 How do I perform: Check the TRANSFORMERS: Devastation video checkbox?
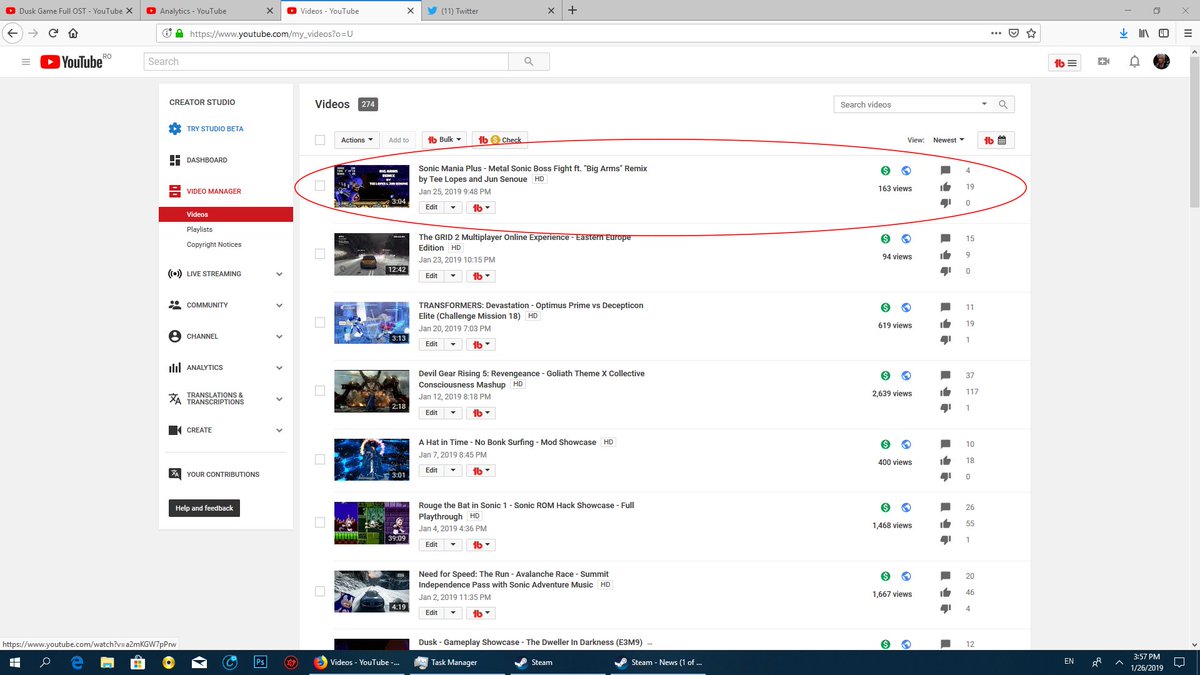tap(320, 322)
